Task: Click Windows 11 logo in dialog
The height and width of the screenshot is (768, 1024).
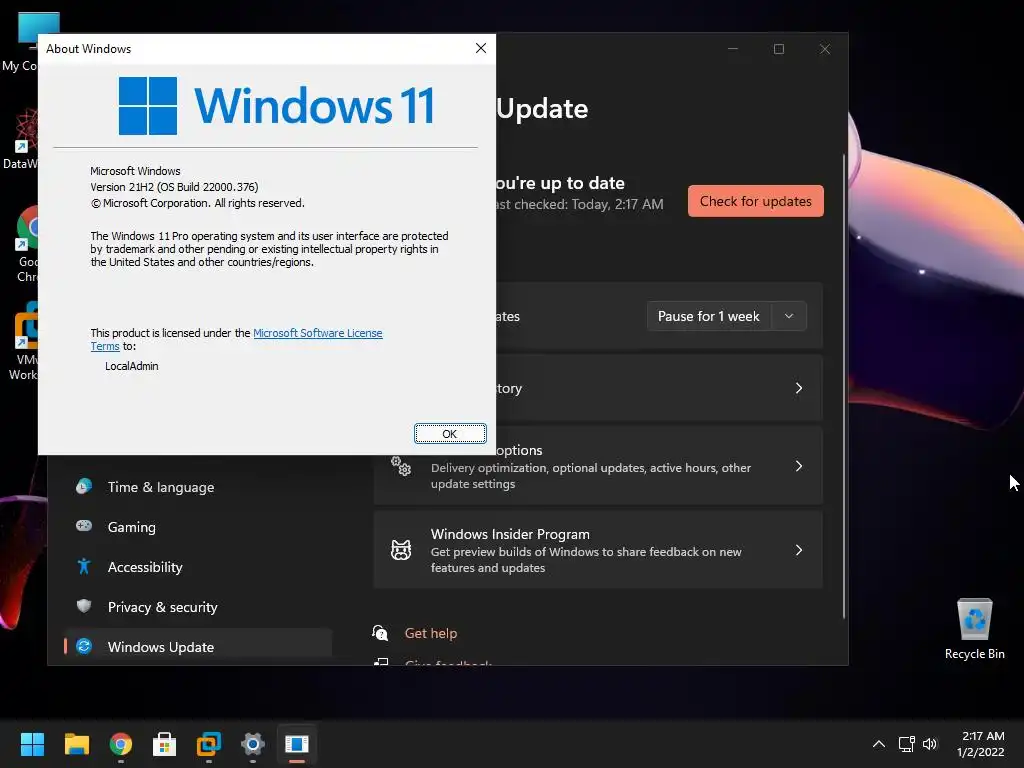Action: click(276, 106)
